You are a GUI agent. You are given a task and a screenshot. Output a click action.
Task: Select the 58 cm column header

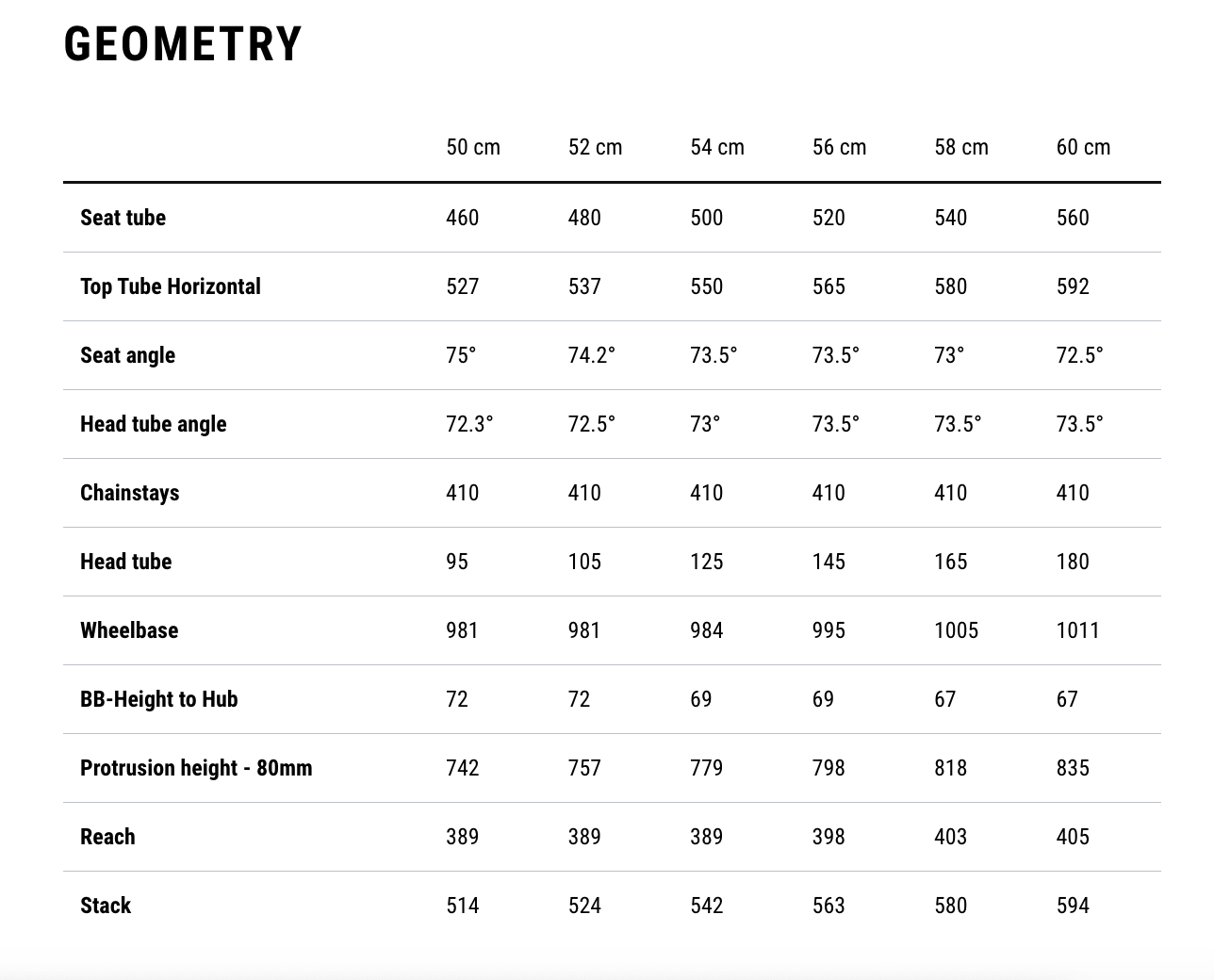pyautogui.click(x=961, y=147)
